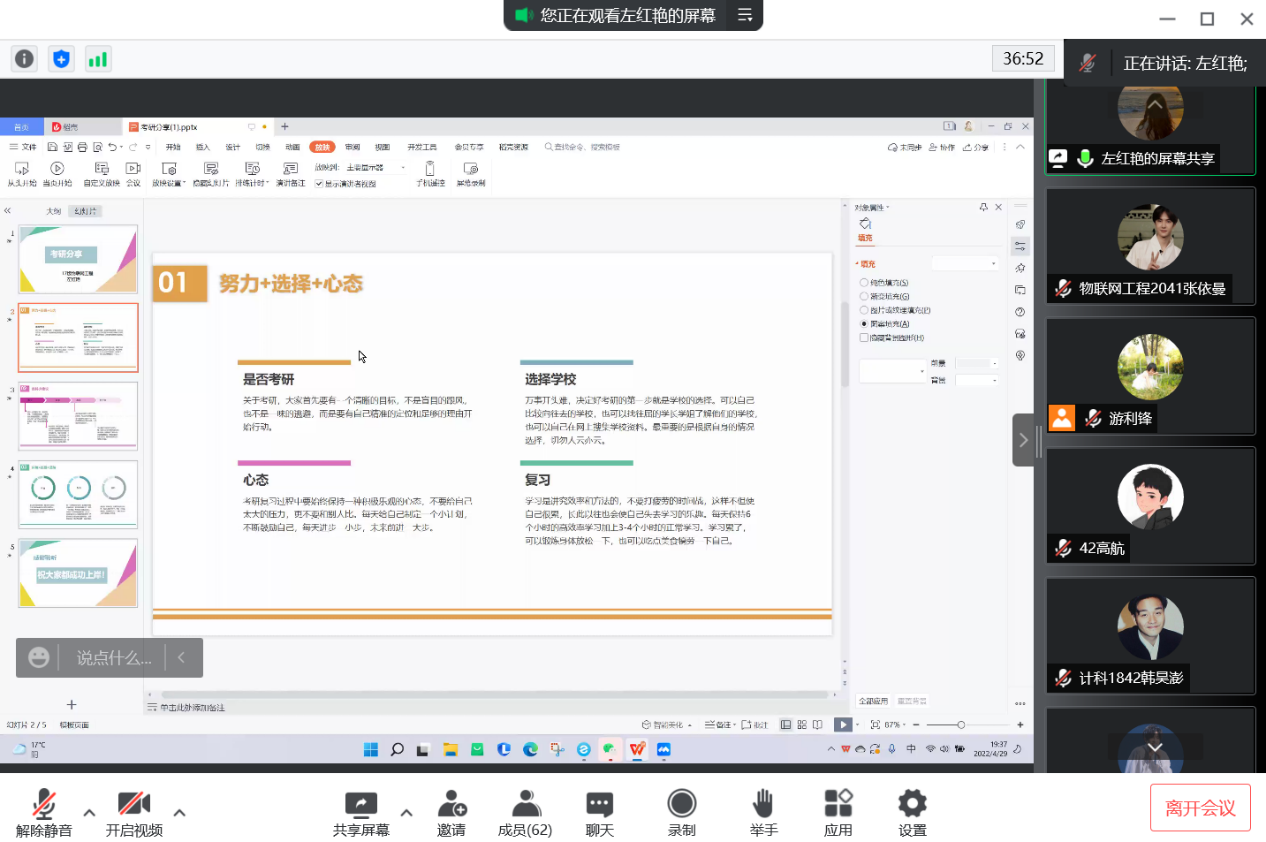Unmute microphone via 解除静音
Viewport: 1266px width, 842px height.
click(44, 812)
